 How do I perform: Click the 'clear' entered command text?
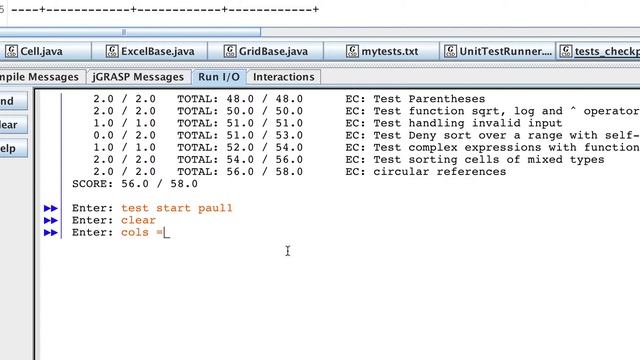pos(138,220)
